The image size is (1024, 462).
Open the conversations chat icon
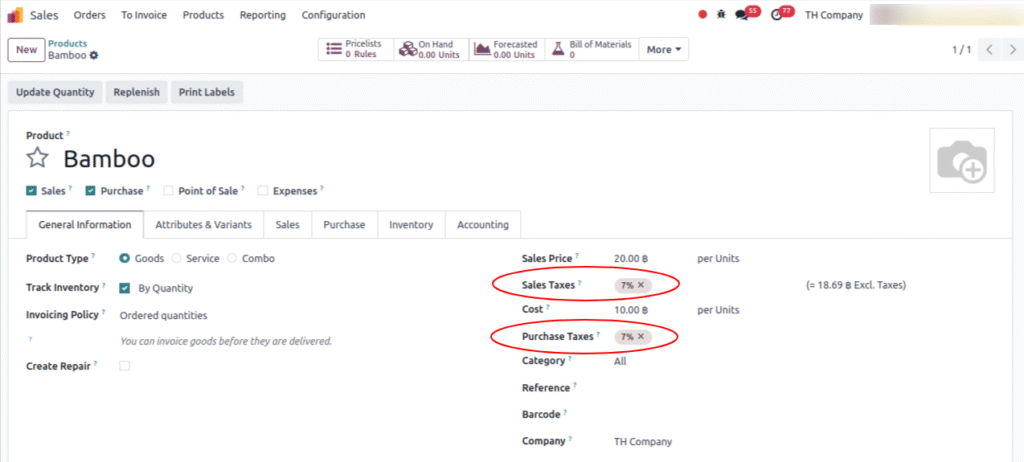coord(741,15)
